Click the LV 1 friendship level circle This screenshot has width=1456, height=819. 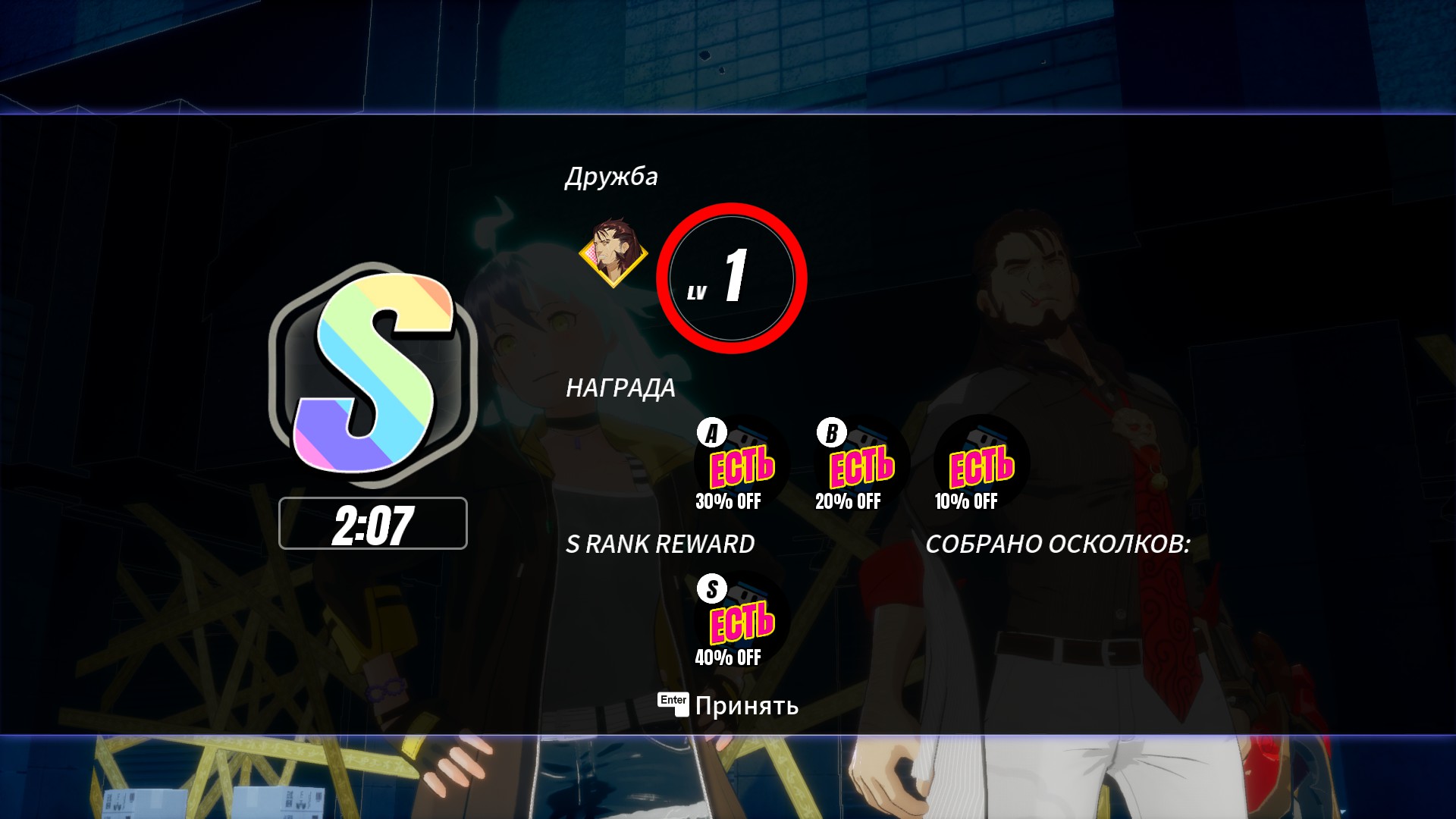732,278
